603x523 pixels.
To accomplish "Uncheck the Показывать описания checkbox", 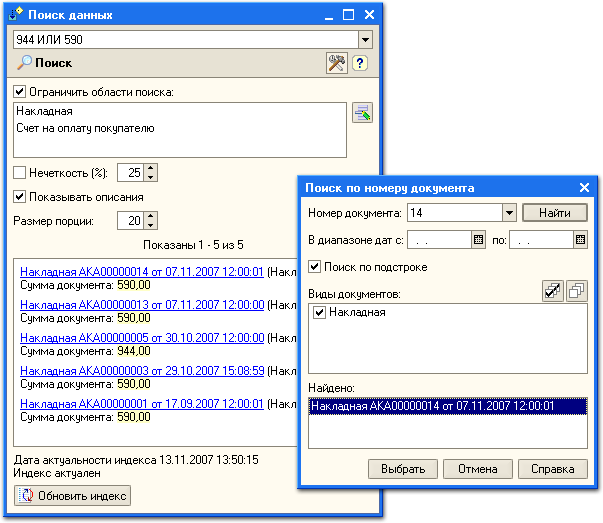I will [x=20, y=197].
